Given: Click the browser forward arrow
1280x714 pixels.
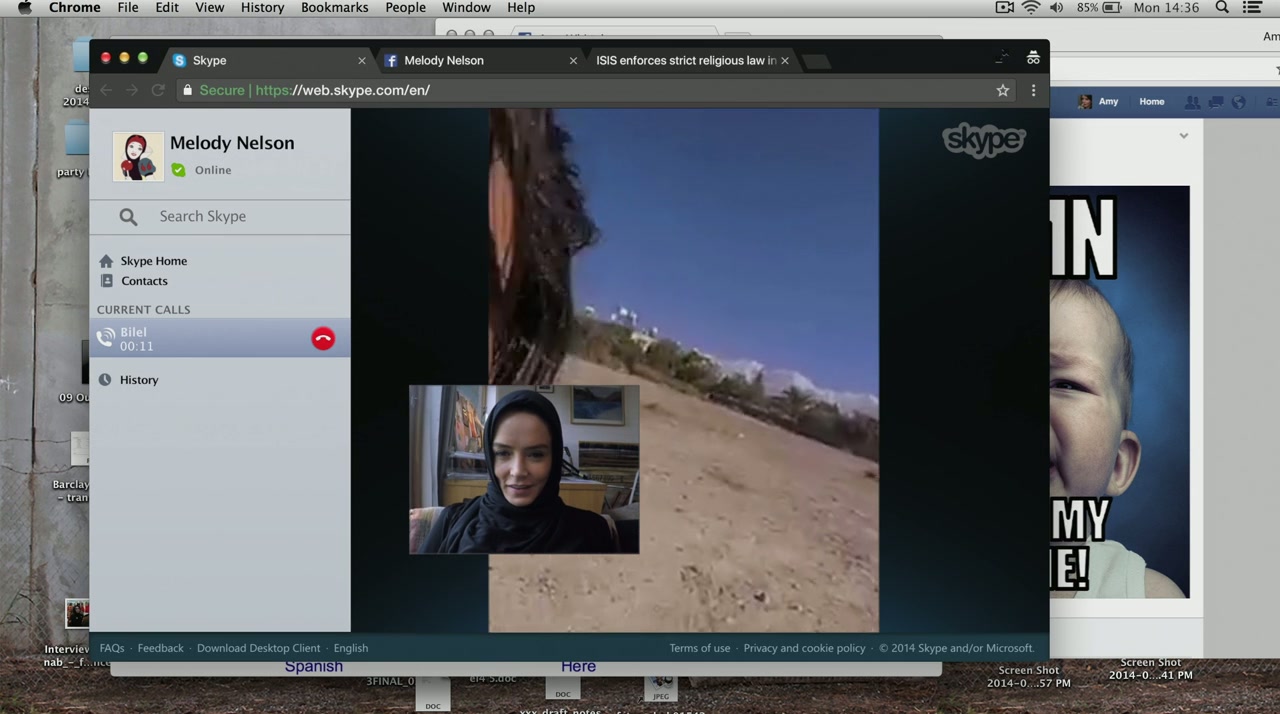Looking at the screenshot, I should [132, 90].
